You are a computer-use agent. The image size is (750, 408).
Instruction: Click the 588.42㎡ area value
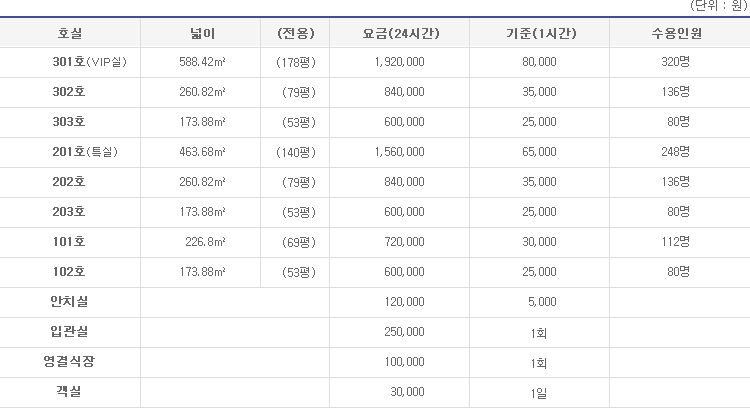(202, 62)
